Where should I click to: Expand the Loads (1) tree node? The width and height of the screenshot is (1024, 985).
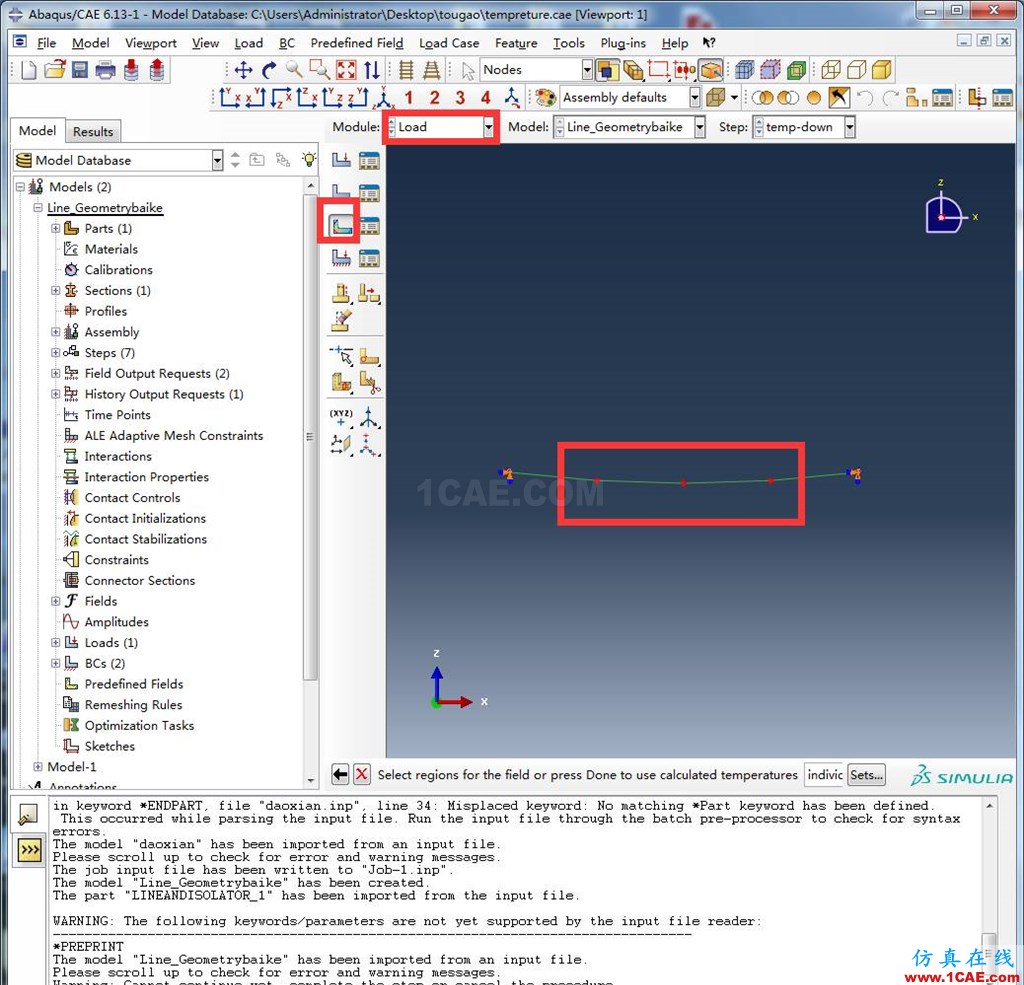(x=56, y=643)
